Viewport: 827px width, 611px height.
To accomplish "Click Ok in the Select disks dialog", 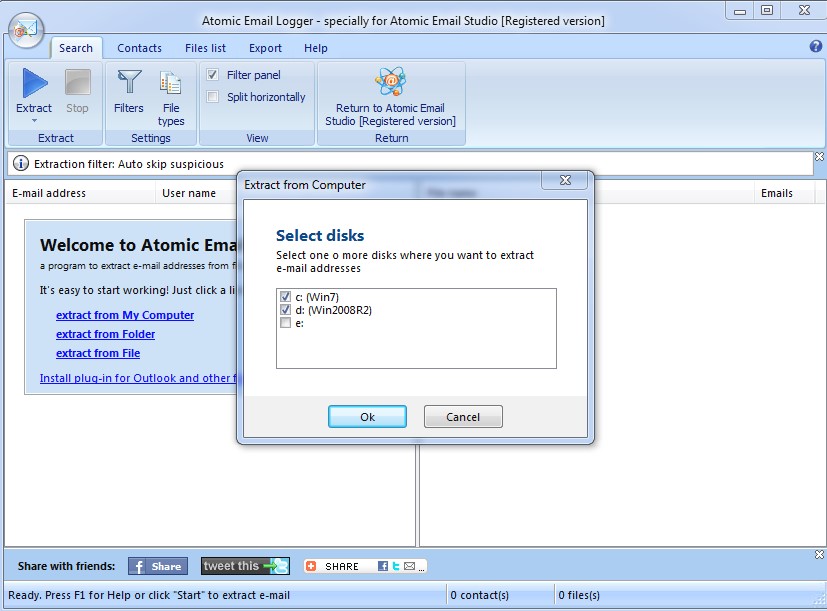I will coord(367,417).
